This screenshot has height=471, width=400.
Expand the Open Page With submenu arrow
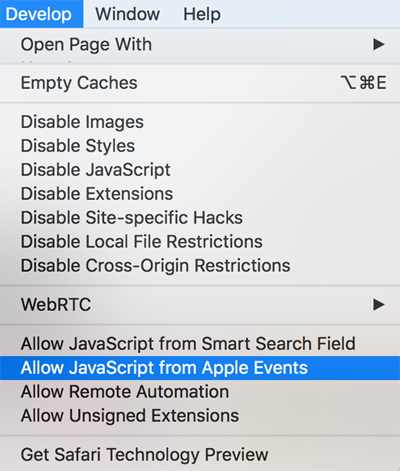[x=378, y=44]
